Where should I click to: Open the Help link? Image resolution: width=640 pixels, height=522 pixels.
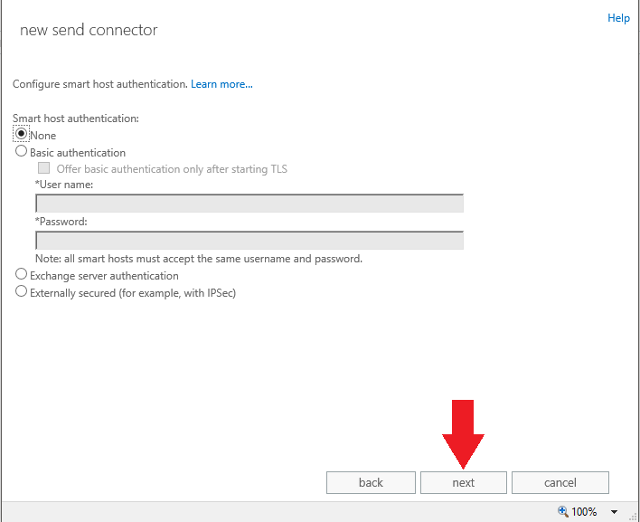pos(618,18)
